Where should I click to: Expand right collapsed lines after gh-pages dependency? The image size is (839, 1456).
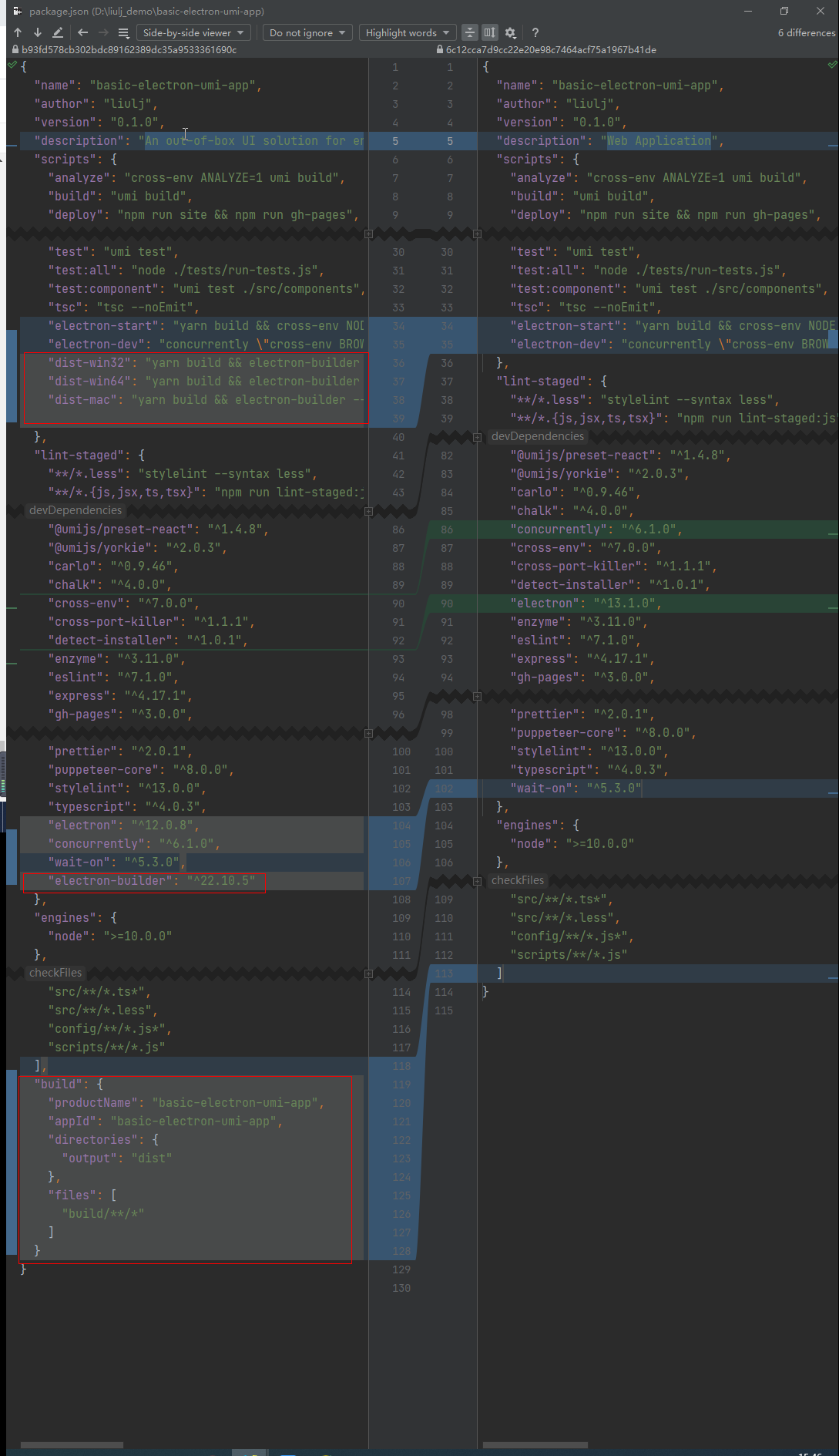click(x=477, y=696)
